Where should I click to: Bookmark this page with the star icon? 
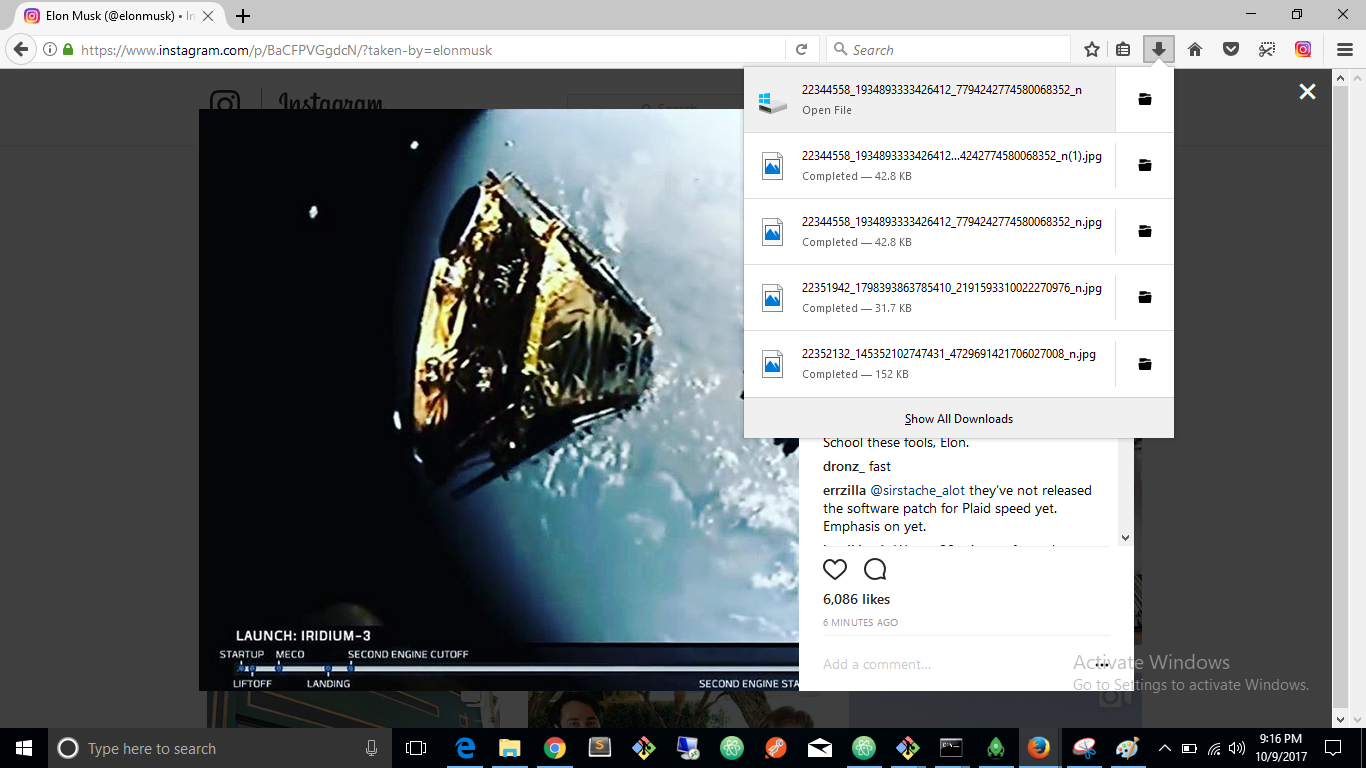pyautogui.click(x=1092, y=49)
